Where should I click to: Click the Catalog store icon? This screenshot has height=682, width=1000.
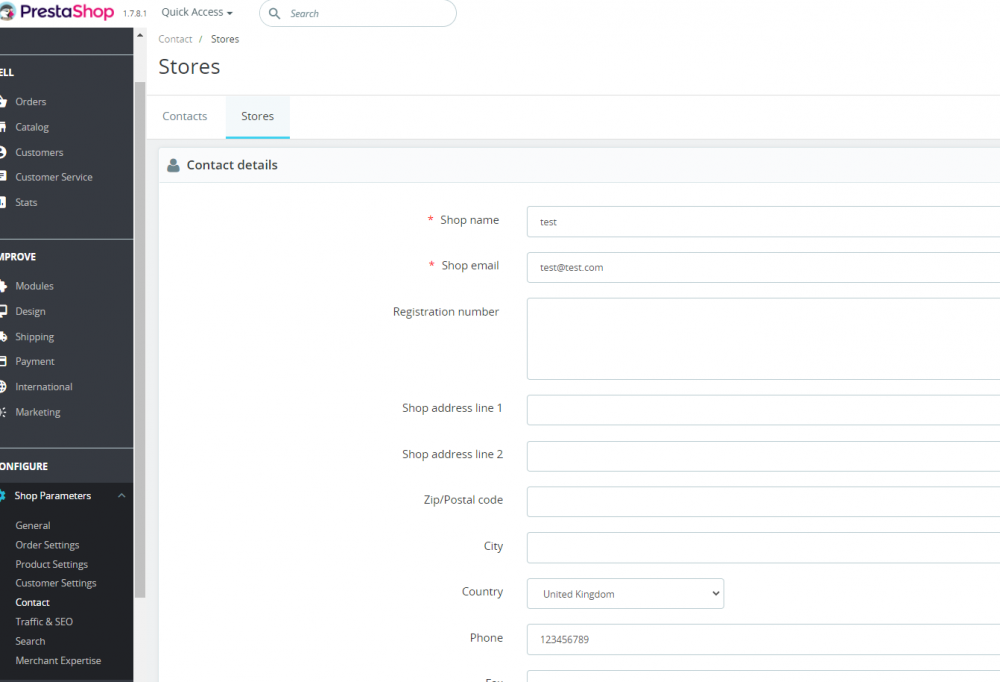pyautogui.click(x=4, y=127)
